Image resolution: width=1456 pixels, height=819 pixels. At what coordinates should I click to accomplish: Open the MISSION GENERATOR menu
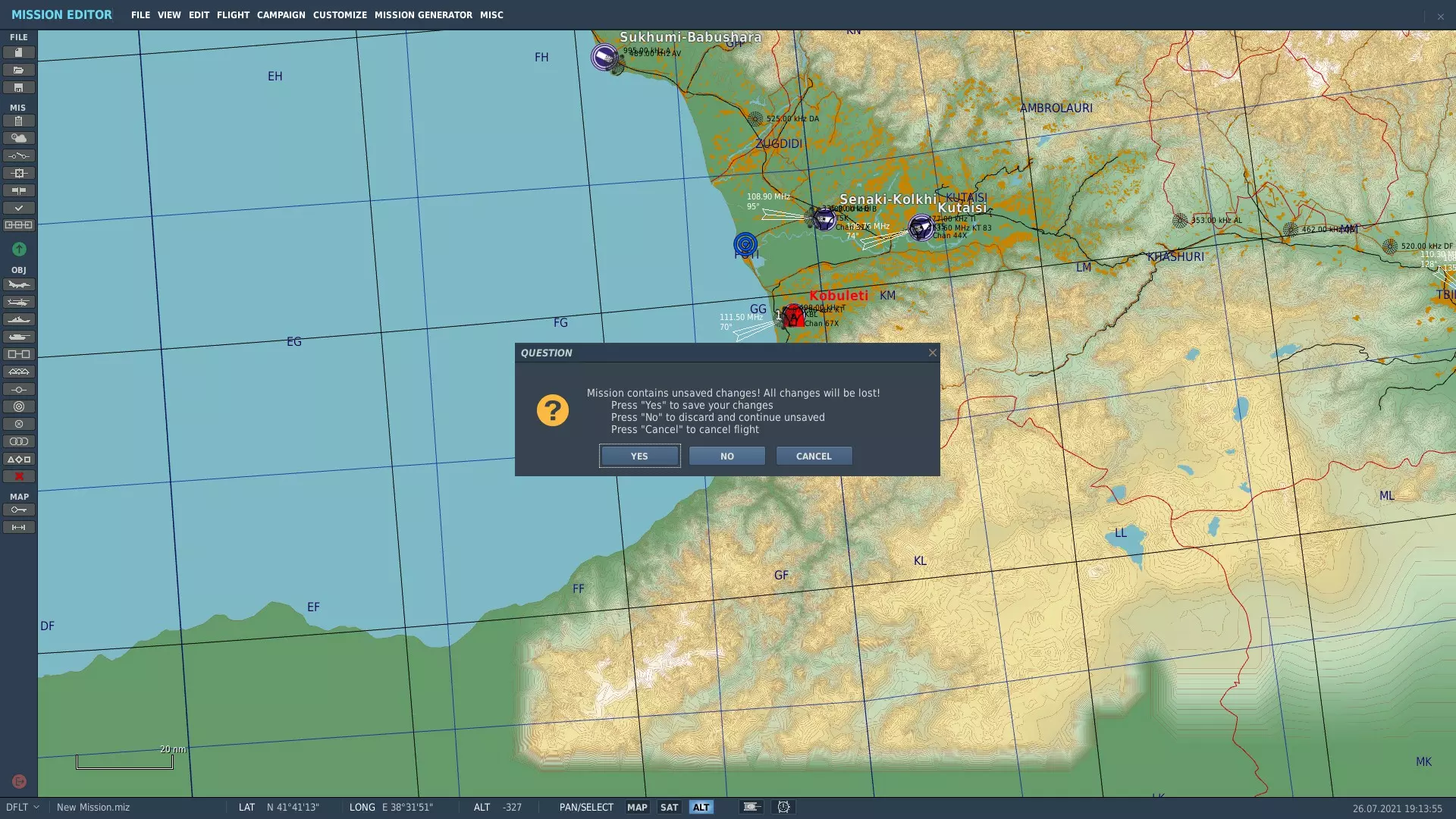click(423, 14)
